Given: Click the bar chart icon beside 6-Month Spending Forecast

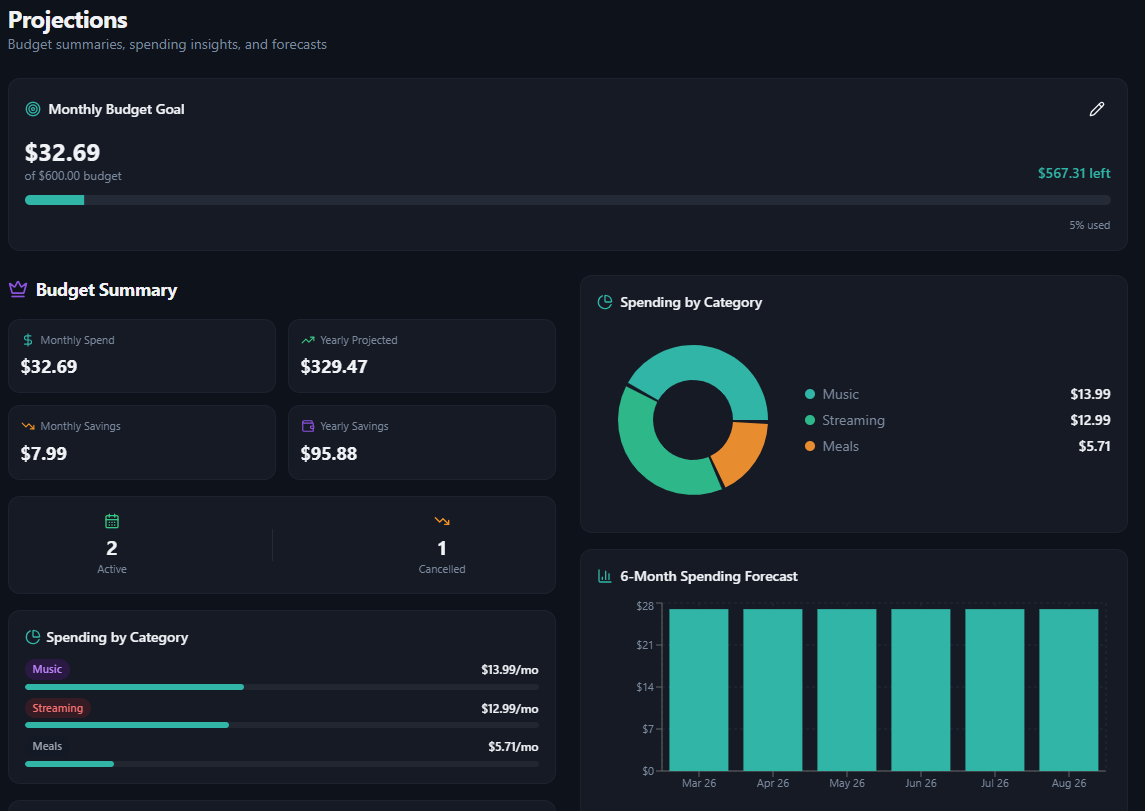Looking at the screenshot, I should (x=604, y=576).
